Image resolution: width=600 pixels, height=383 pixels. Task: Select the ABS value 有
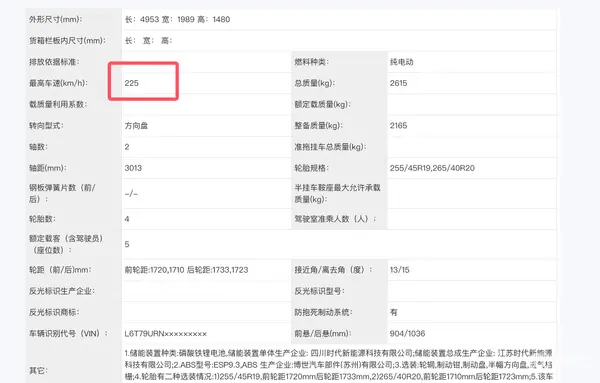(x=394, y=312)
